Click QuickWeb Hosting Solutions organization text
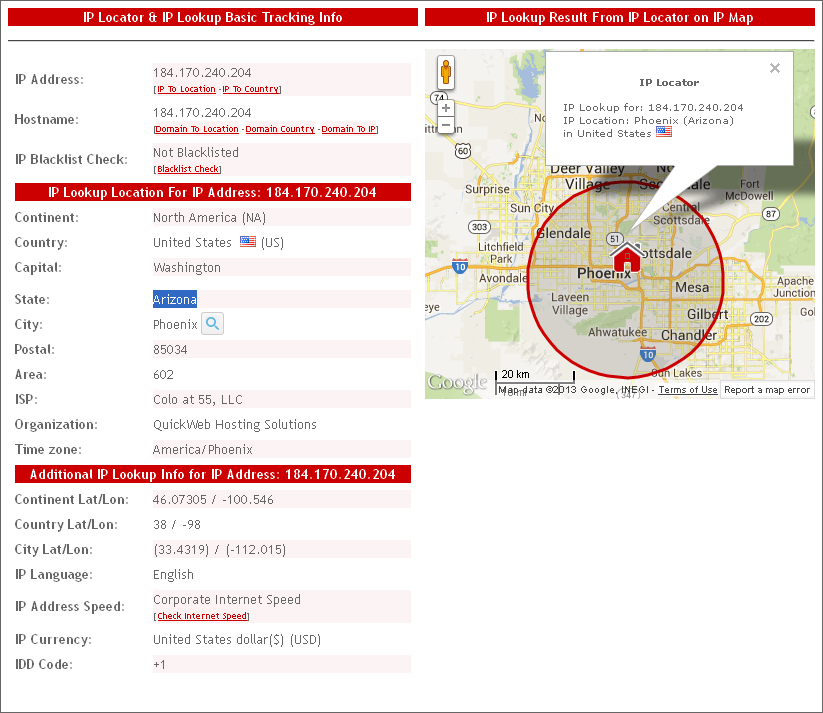This screenshot has height=713, width=823. (x=235, y=424)
